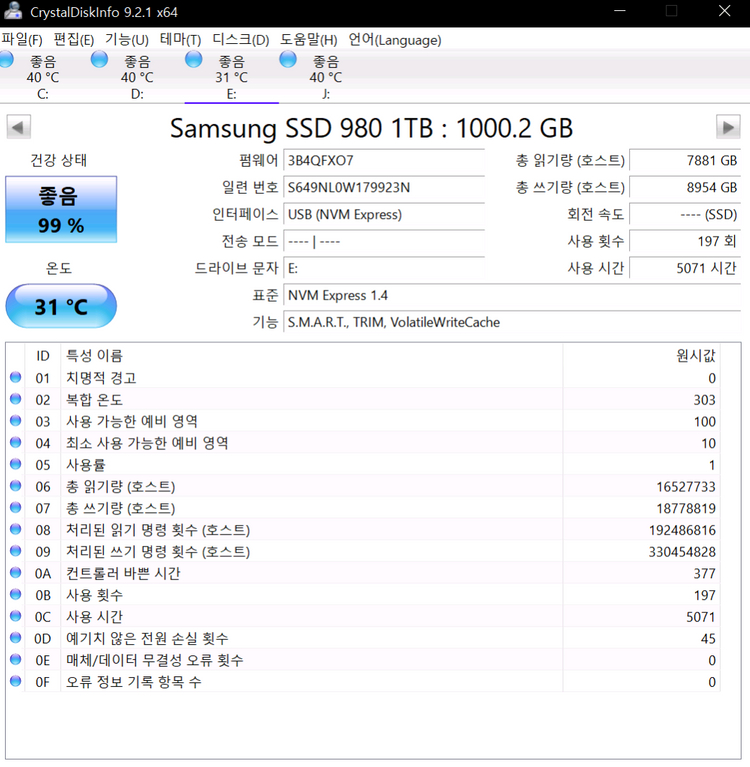Click the blue status dot for ID 02

16,399
